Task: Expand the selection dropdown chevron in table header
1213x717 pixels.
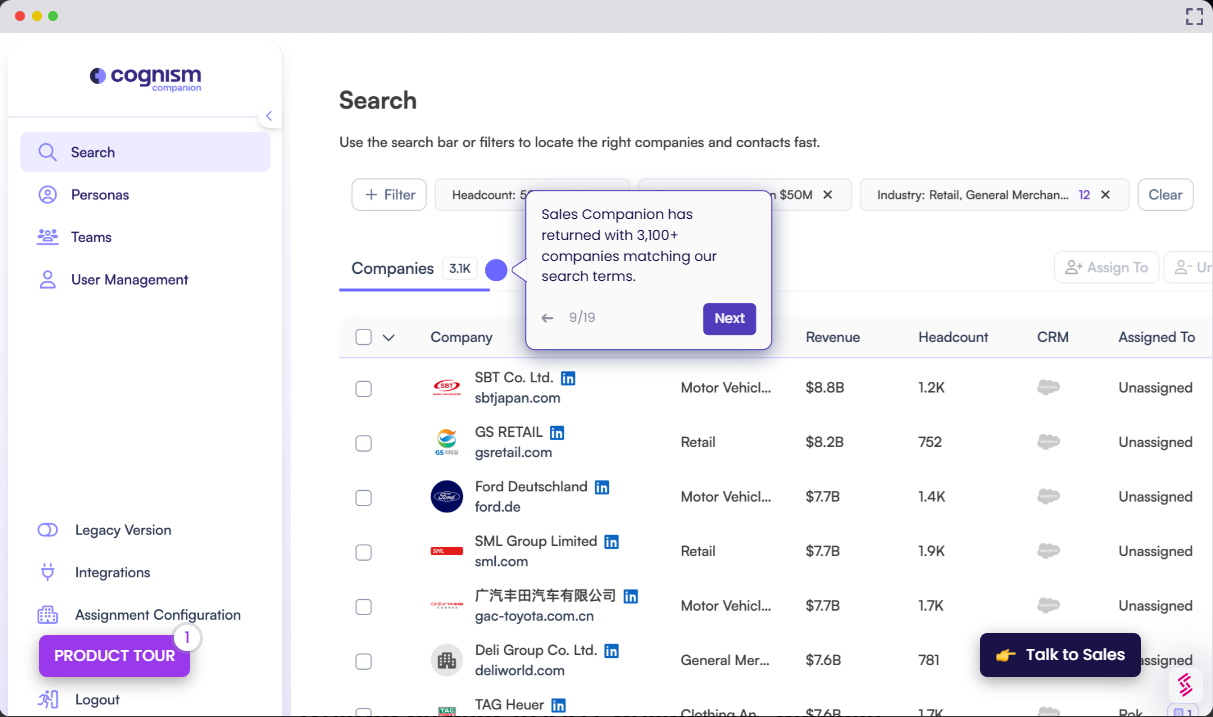Action: click(x=389, y=338)
